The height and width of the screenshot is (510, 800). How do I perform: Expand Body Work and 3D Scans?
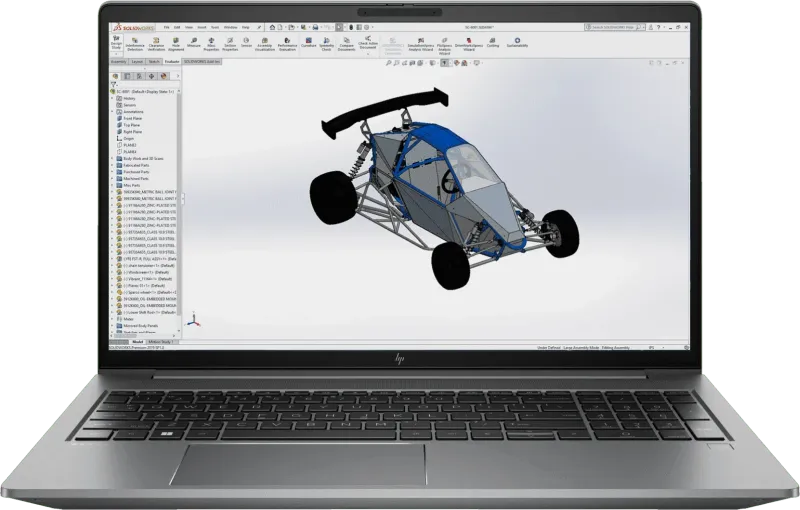point(113,159)
